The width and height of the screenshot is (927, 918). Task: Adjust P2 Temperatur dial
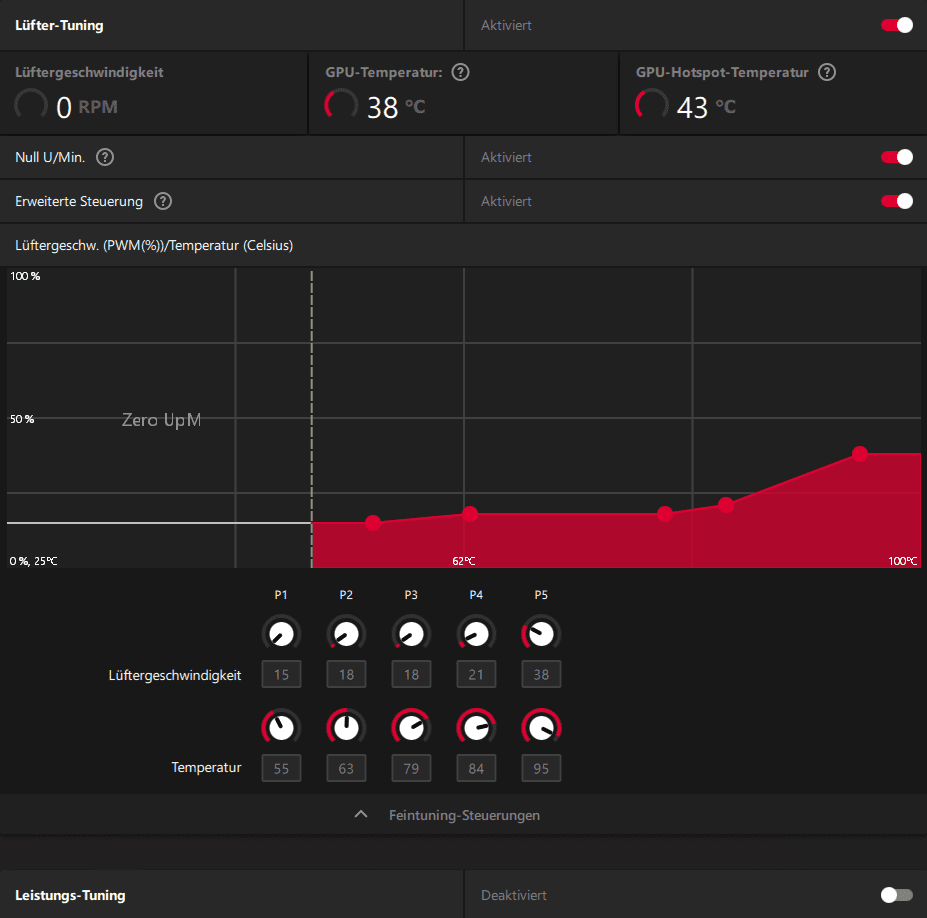tap(346, 728)
